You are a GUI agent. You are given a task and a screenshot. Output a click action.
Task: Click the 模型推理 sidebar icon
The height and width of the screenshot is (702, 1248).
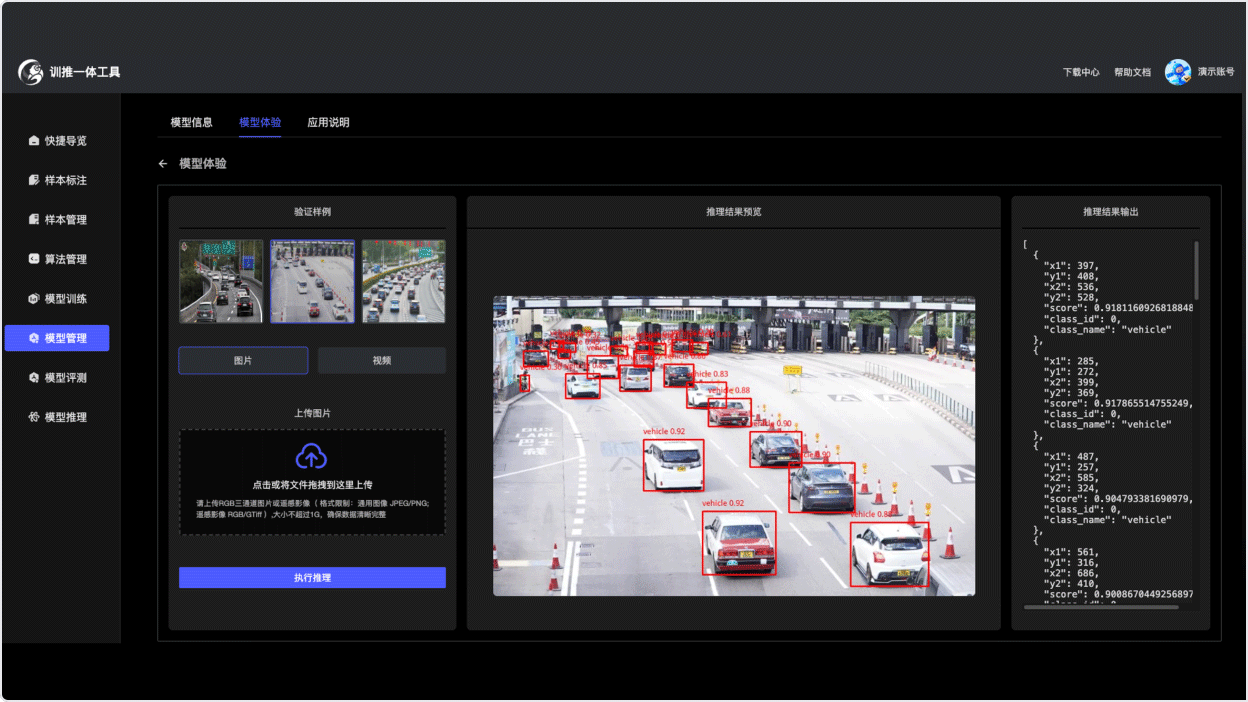(34, 417)
